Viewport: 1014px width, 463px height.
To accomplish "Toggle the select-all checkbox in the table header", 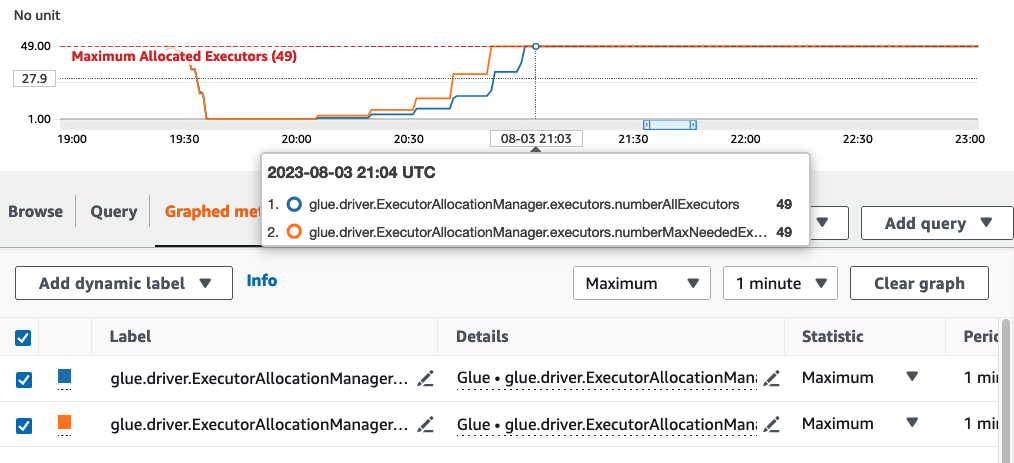I will [x=23, y=338].
